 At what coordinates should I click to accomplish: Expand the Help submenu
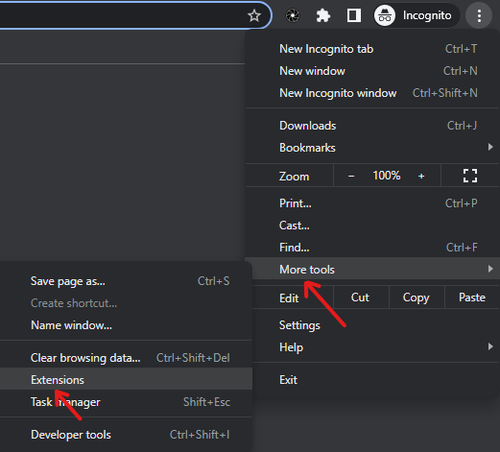373,347
